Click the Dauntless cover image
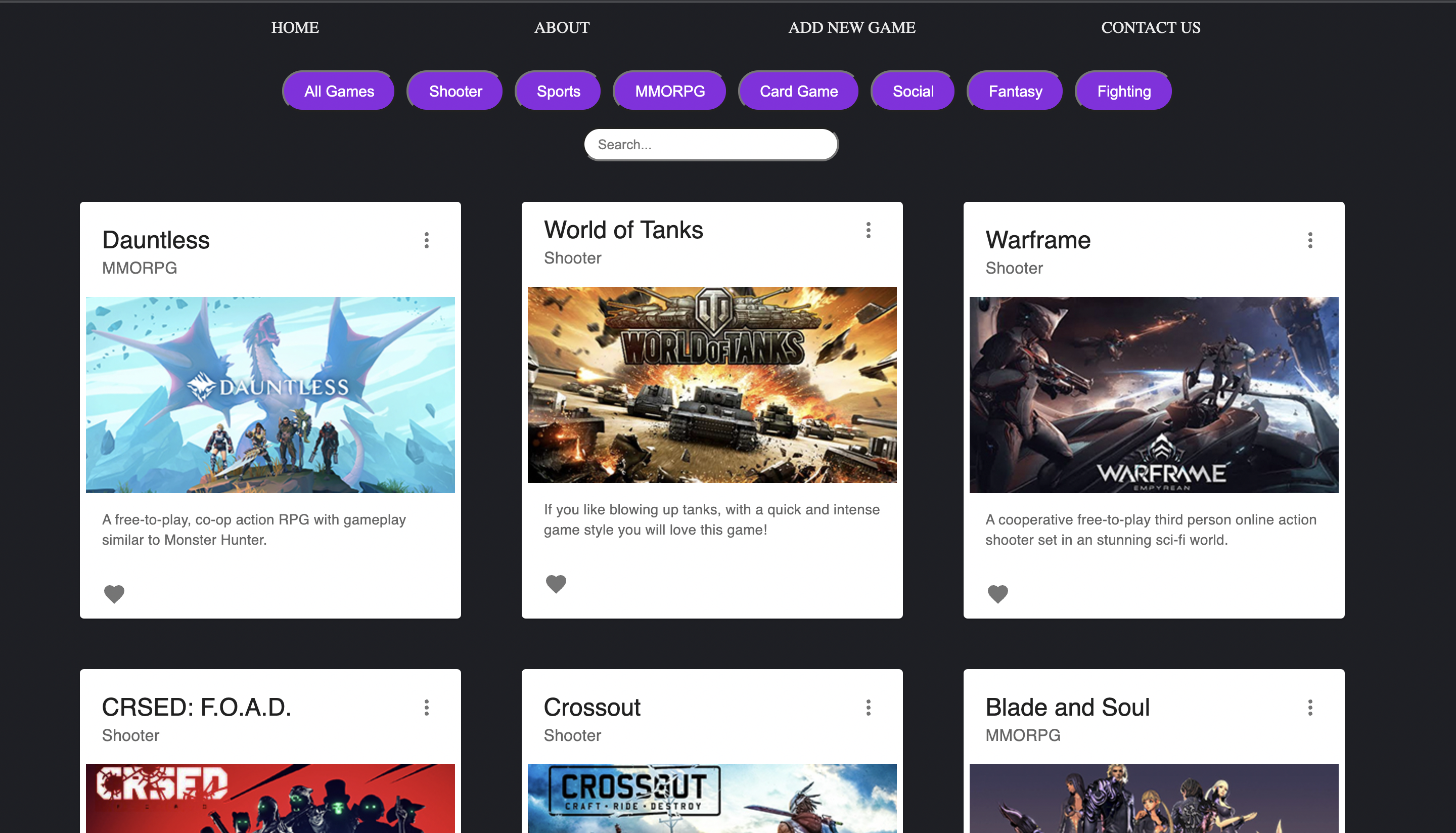The image size is (1456, 833). 270,395
